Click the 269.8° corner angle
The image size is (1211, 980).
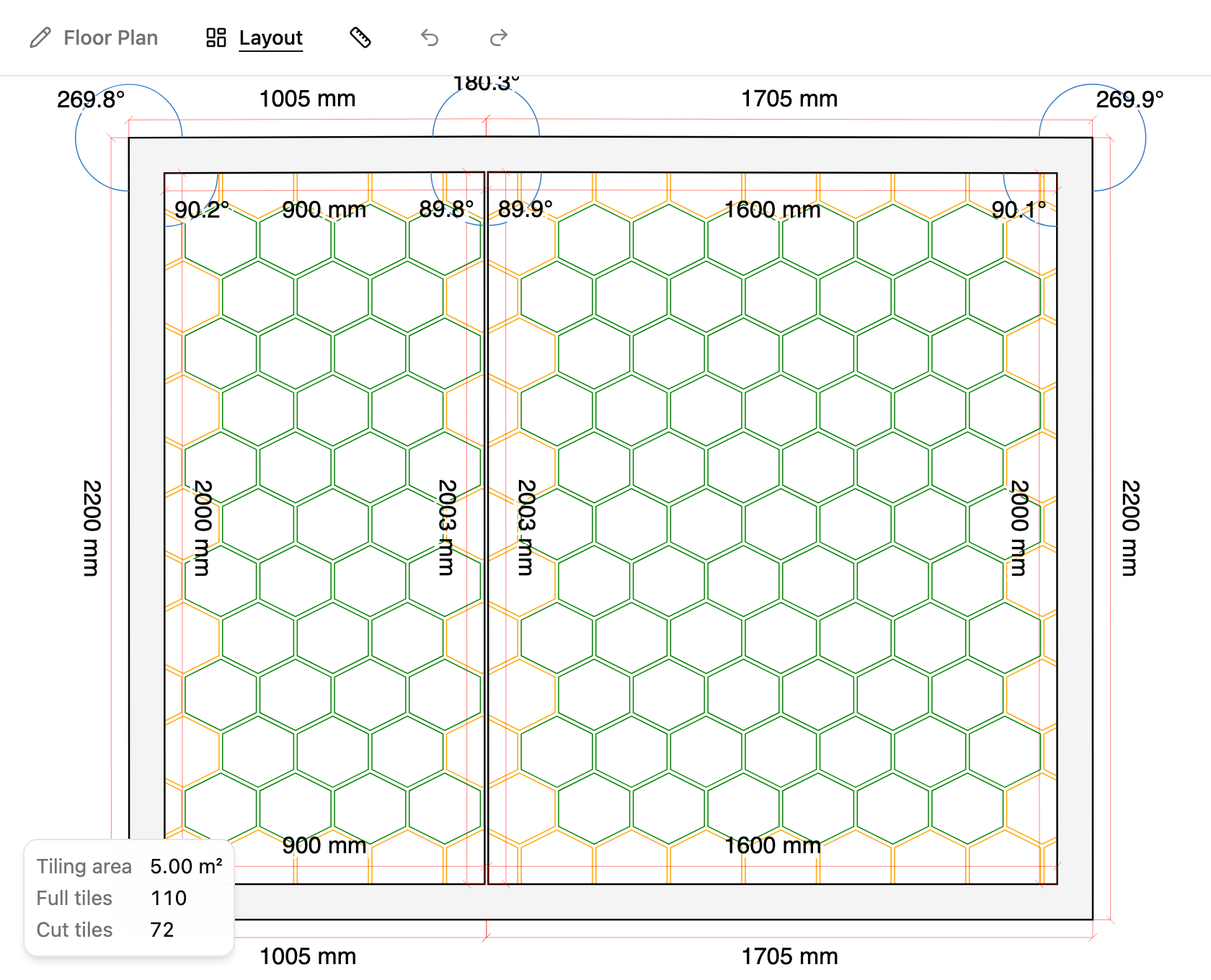click(x=91, y=99)
